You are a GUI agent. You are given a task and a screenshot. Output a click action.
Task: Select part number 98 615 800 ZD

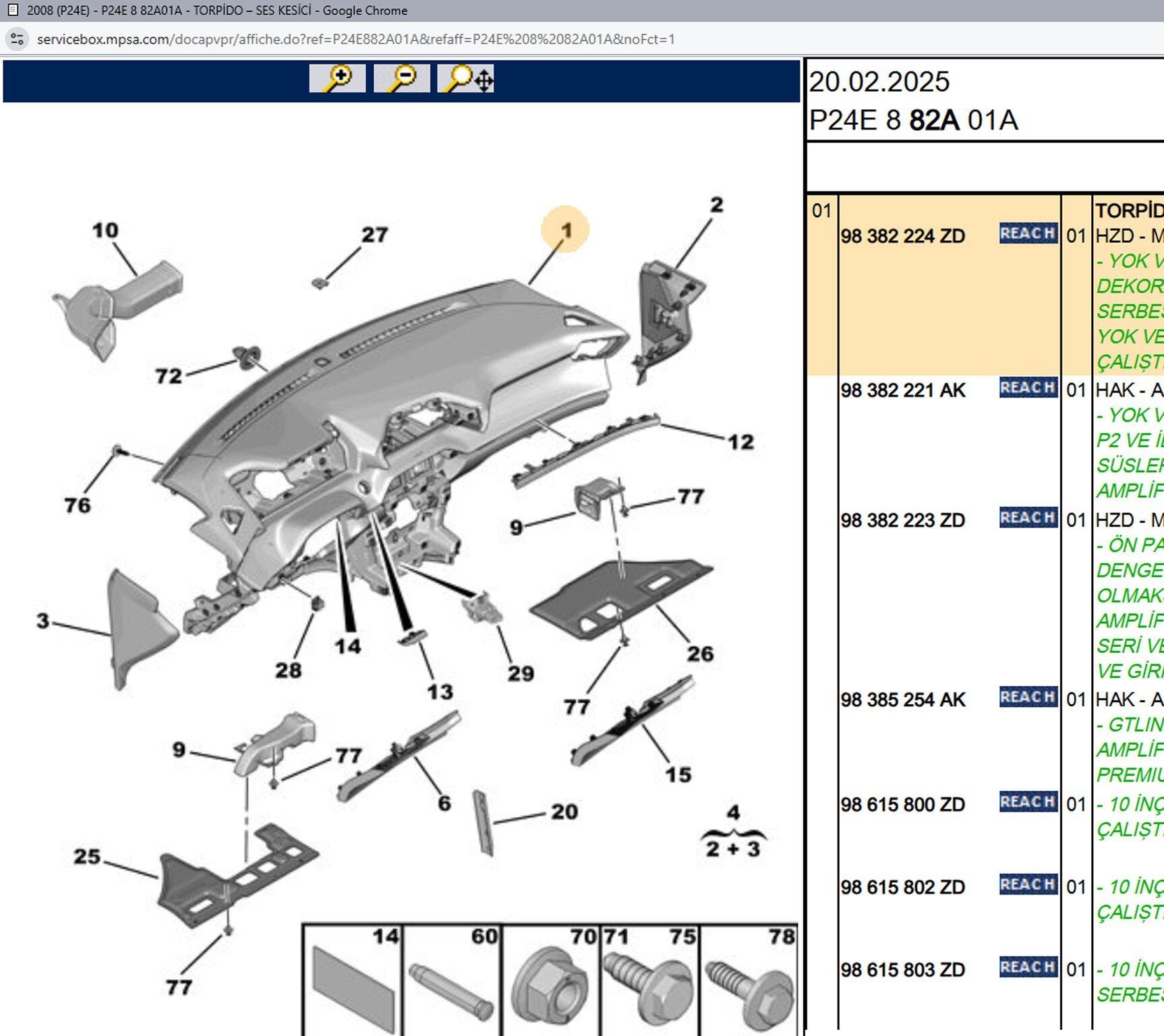[902, 805]
